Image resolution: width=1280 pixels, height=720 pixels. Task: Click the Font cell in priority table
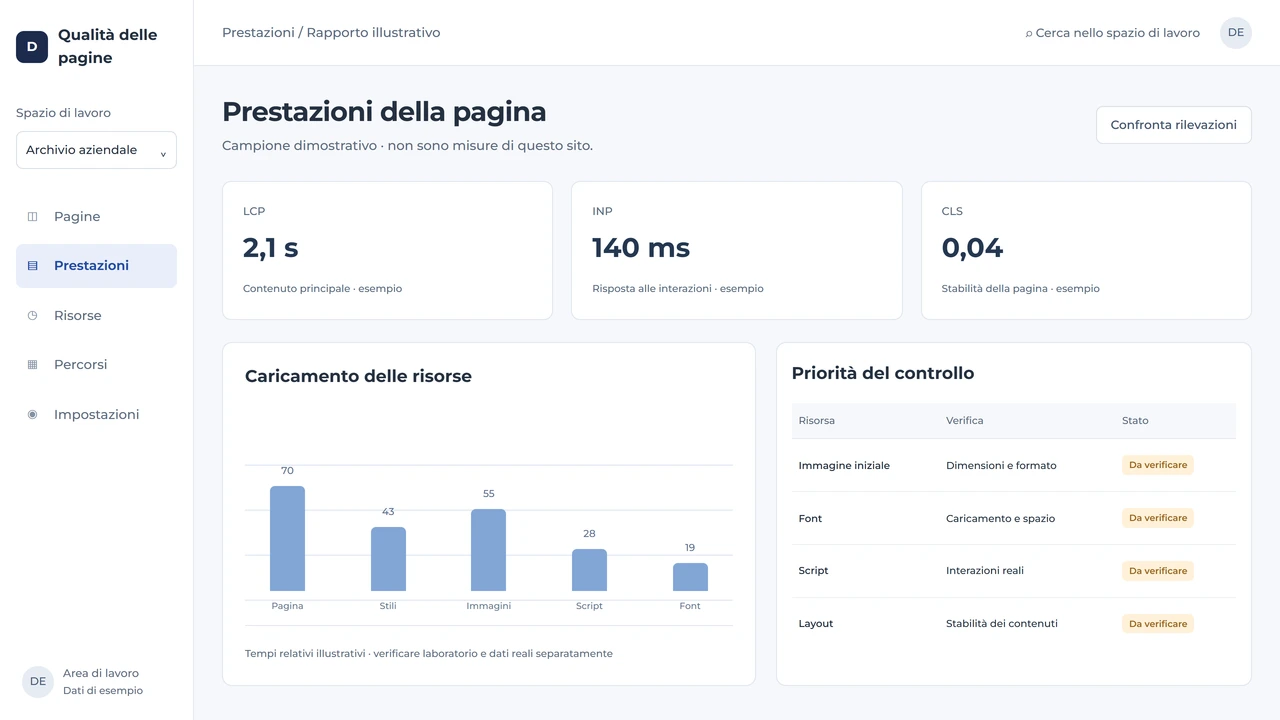tap(810, 519)
